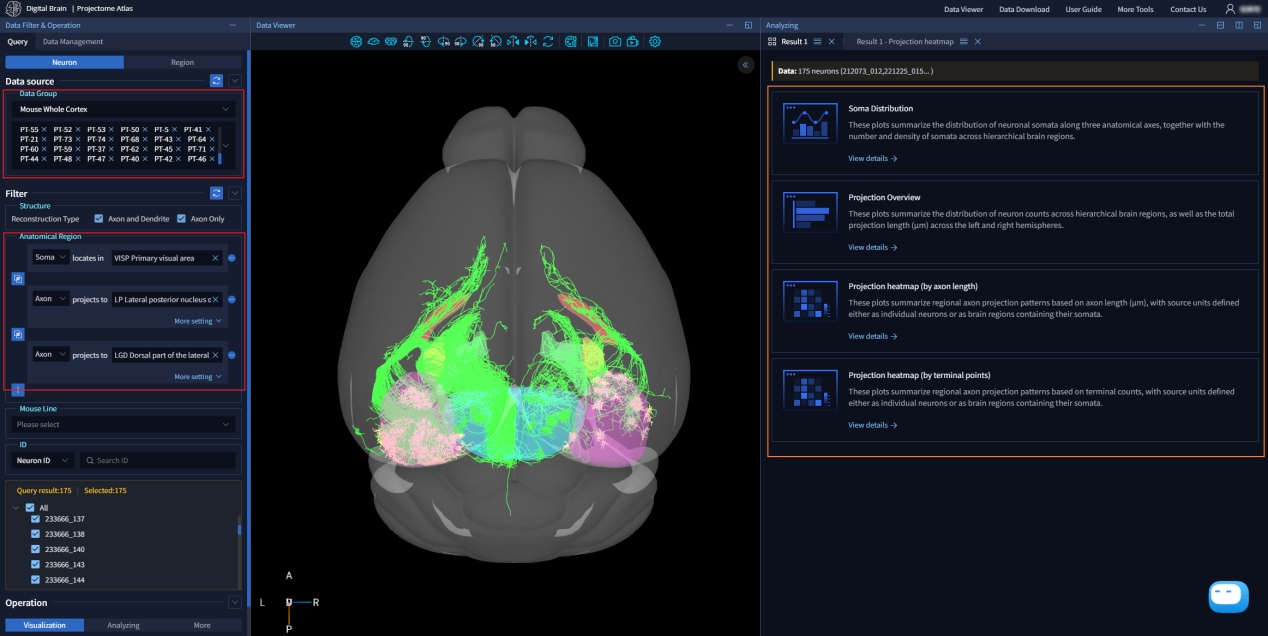Click the Analyzing button in Operation section

coord(123,625)
